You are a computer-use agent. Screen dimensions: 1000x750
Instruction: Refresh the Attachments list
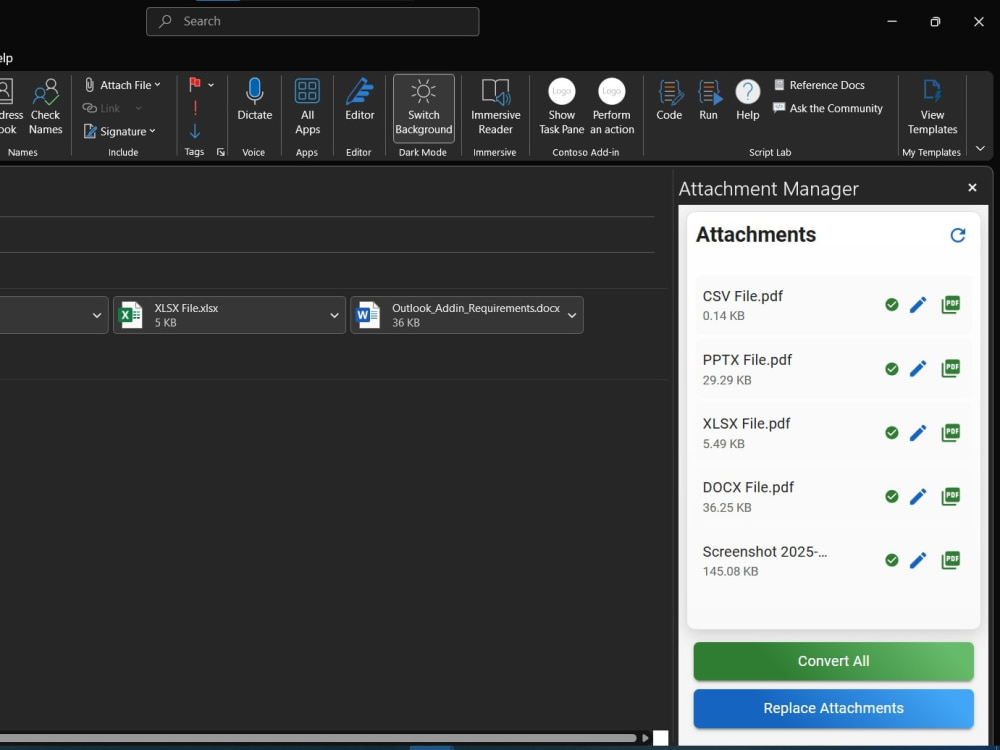[958, 235]
